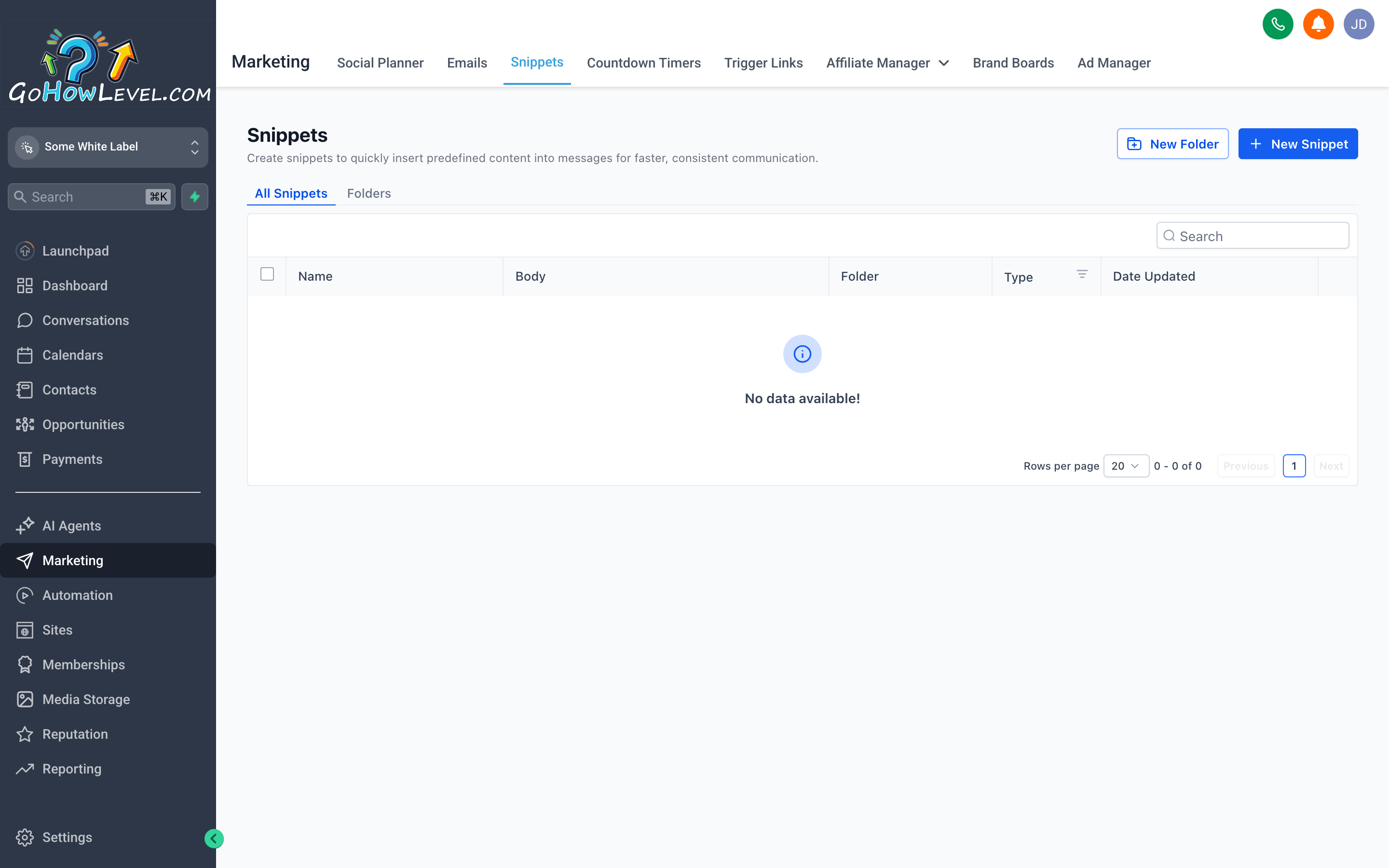The image size is (1389, 868).
Task: Open Reporting in the sidebar
Action: click(108, 769)
